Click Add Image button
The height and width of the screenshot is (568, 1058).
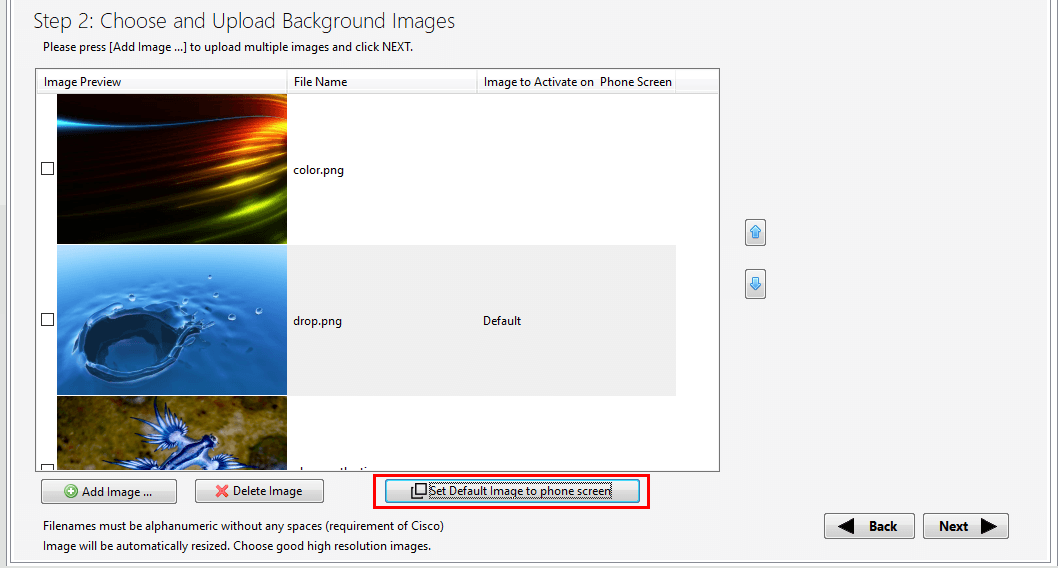(109, 491)
